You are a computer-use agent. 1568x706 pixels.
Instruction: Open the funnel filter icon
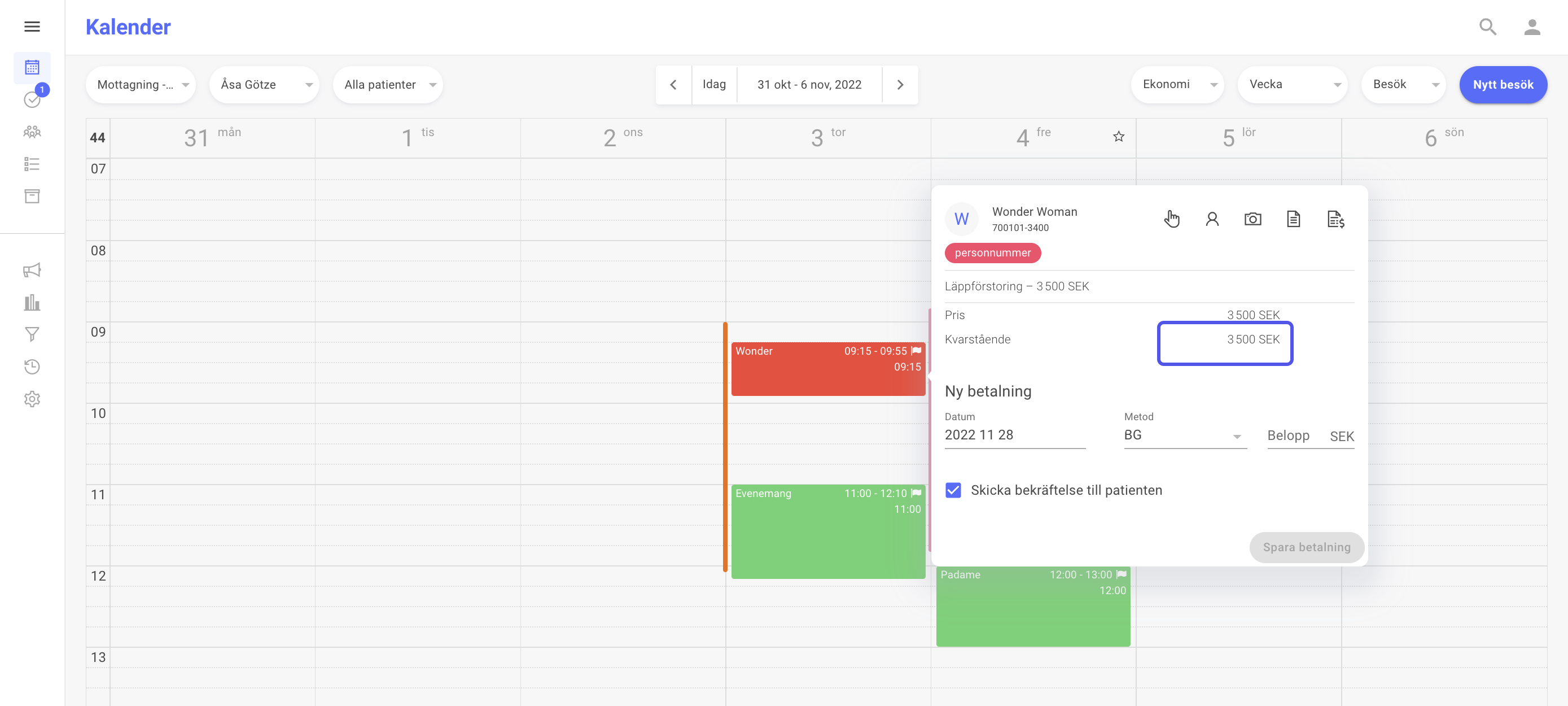(32, 334)
